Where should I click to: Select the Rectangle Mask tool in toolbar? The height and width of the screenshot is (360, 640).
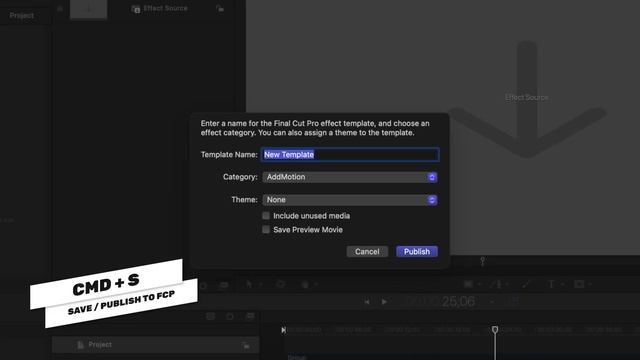coord(579,284)
